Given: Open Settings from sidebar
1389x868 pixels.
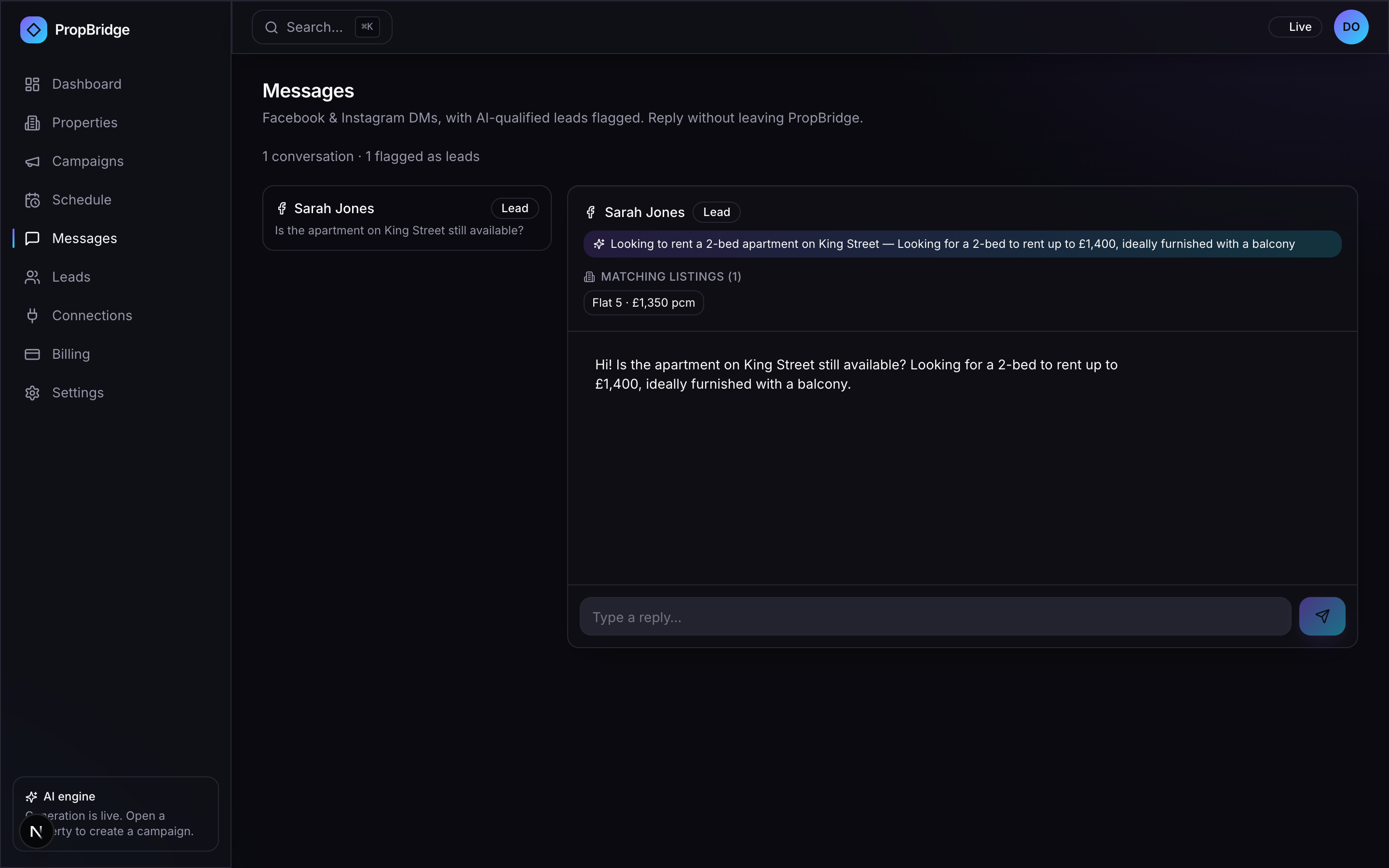Looking at the screenshot, I should [115, 393].
